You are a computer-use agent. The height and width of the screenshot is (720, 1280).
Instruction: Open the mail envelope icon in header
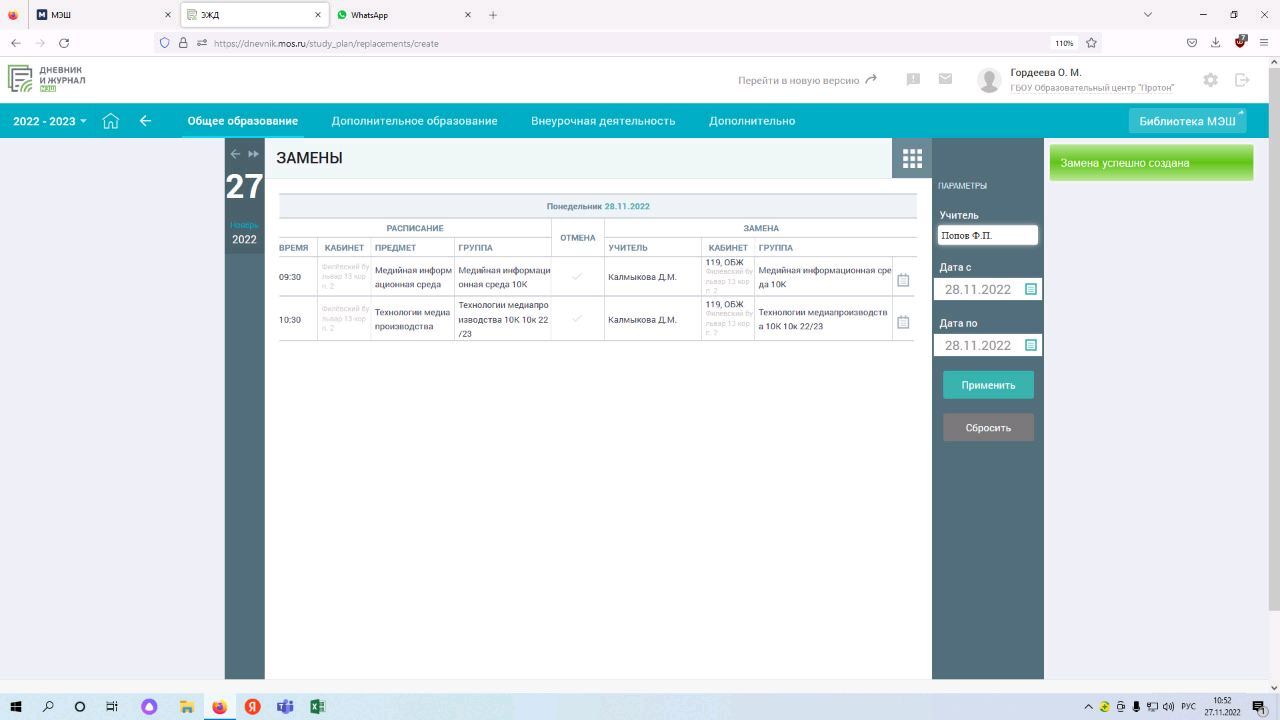click(945, 79)
